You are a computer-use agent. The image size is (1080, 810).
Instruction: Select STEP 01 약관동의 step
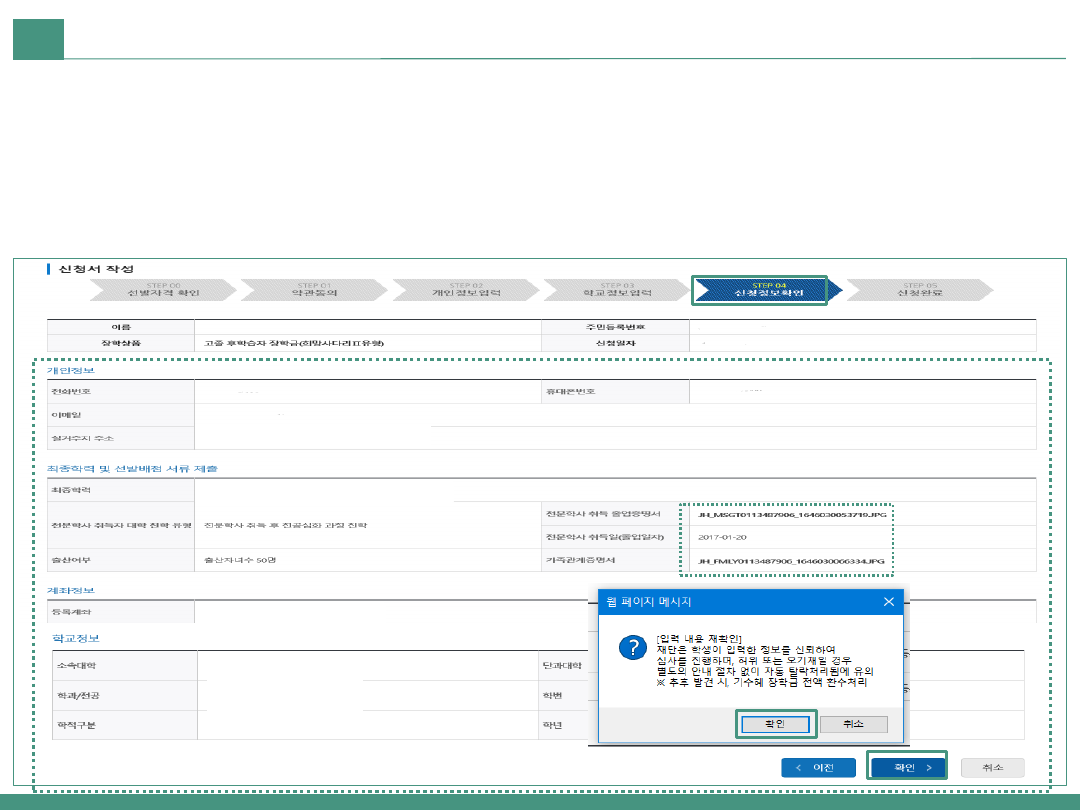click(x=314, y=290)
